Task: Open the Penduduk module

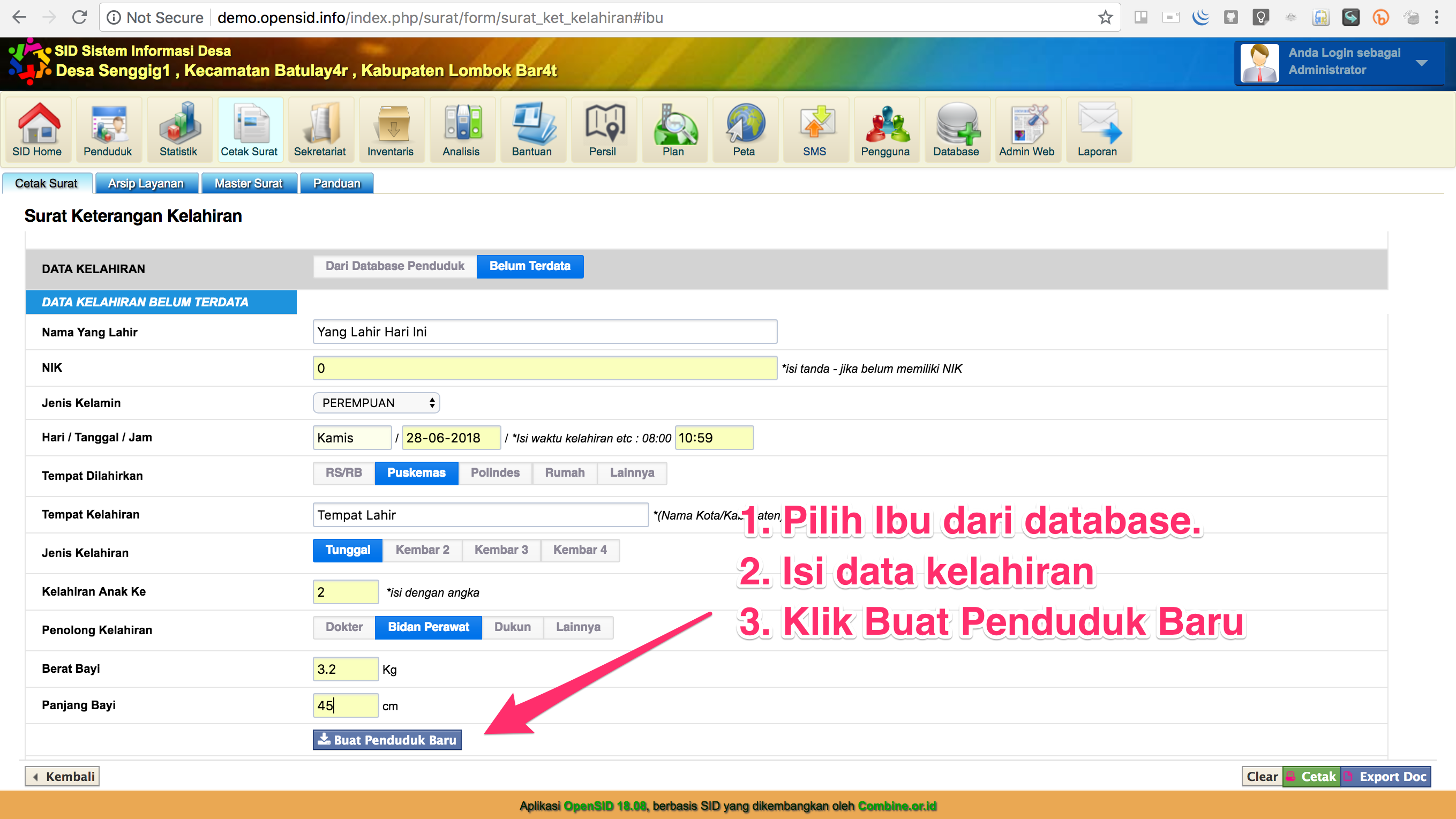Action: [108, 129]
